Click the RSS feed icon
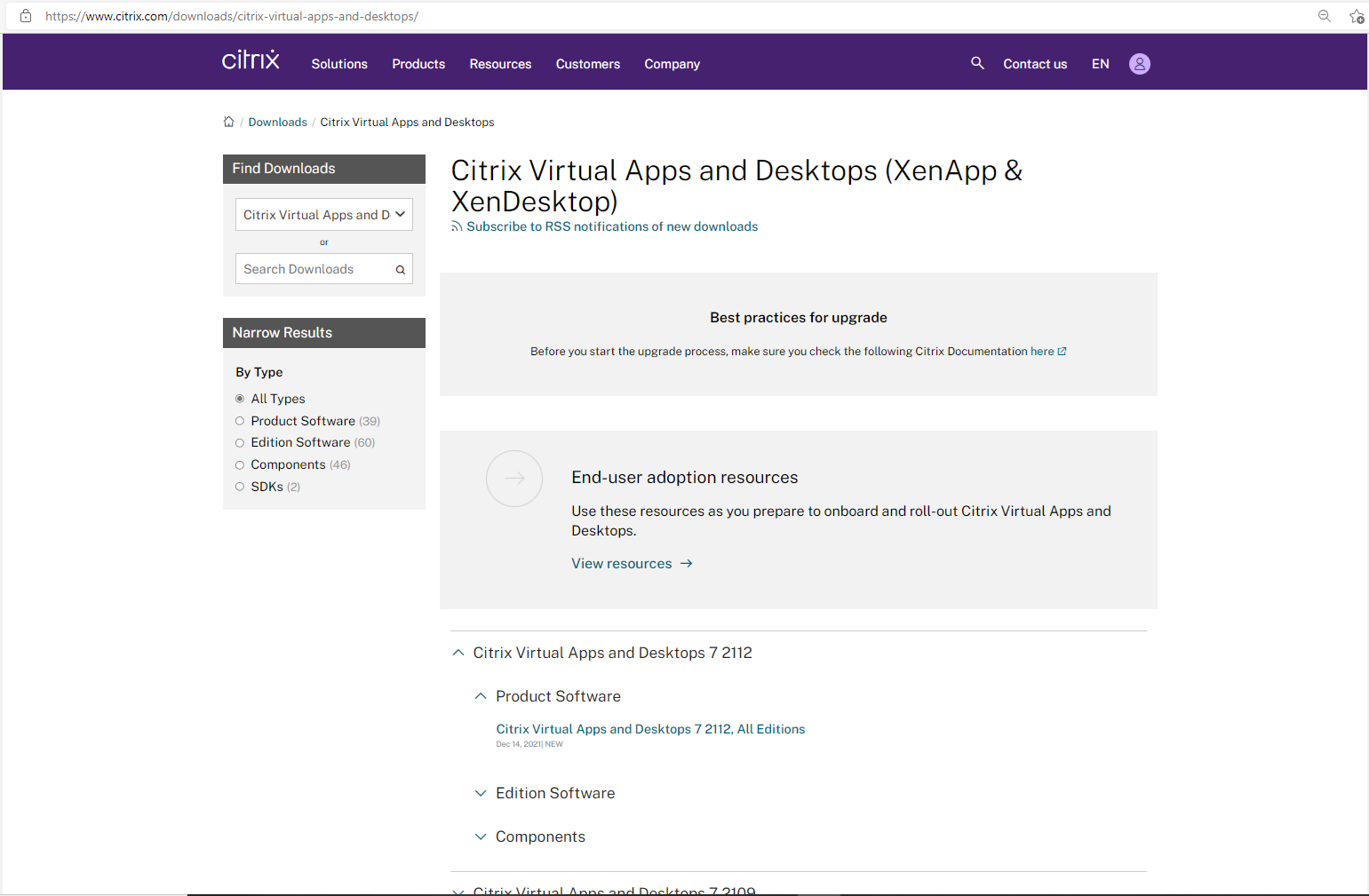 pos(457,226)
